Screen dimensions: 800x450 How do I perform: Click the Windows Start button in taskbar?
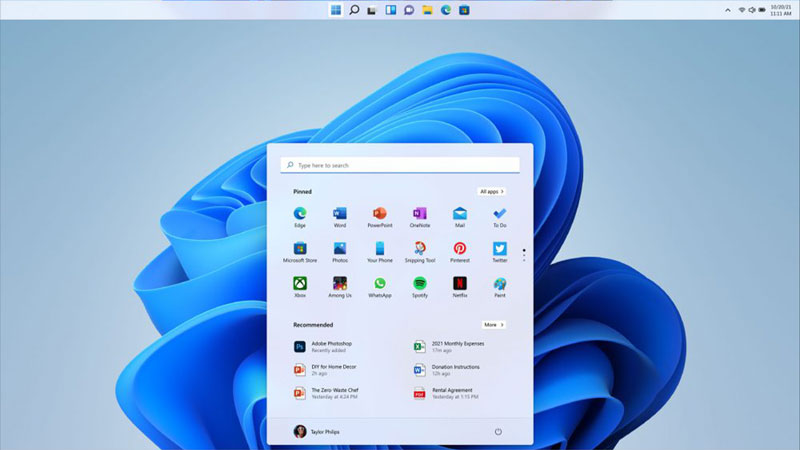[336, 10]
